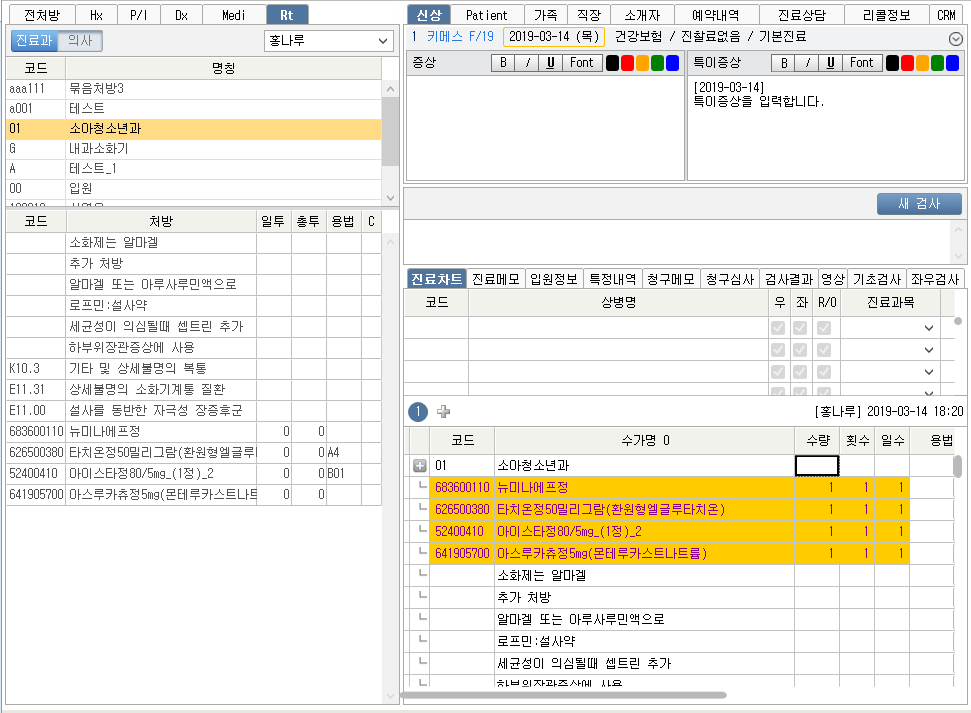Toggle bold in the 특이증상 editor
The height and width of the screenshot is (713, 971).
click(783, 63)
